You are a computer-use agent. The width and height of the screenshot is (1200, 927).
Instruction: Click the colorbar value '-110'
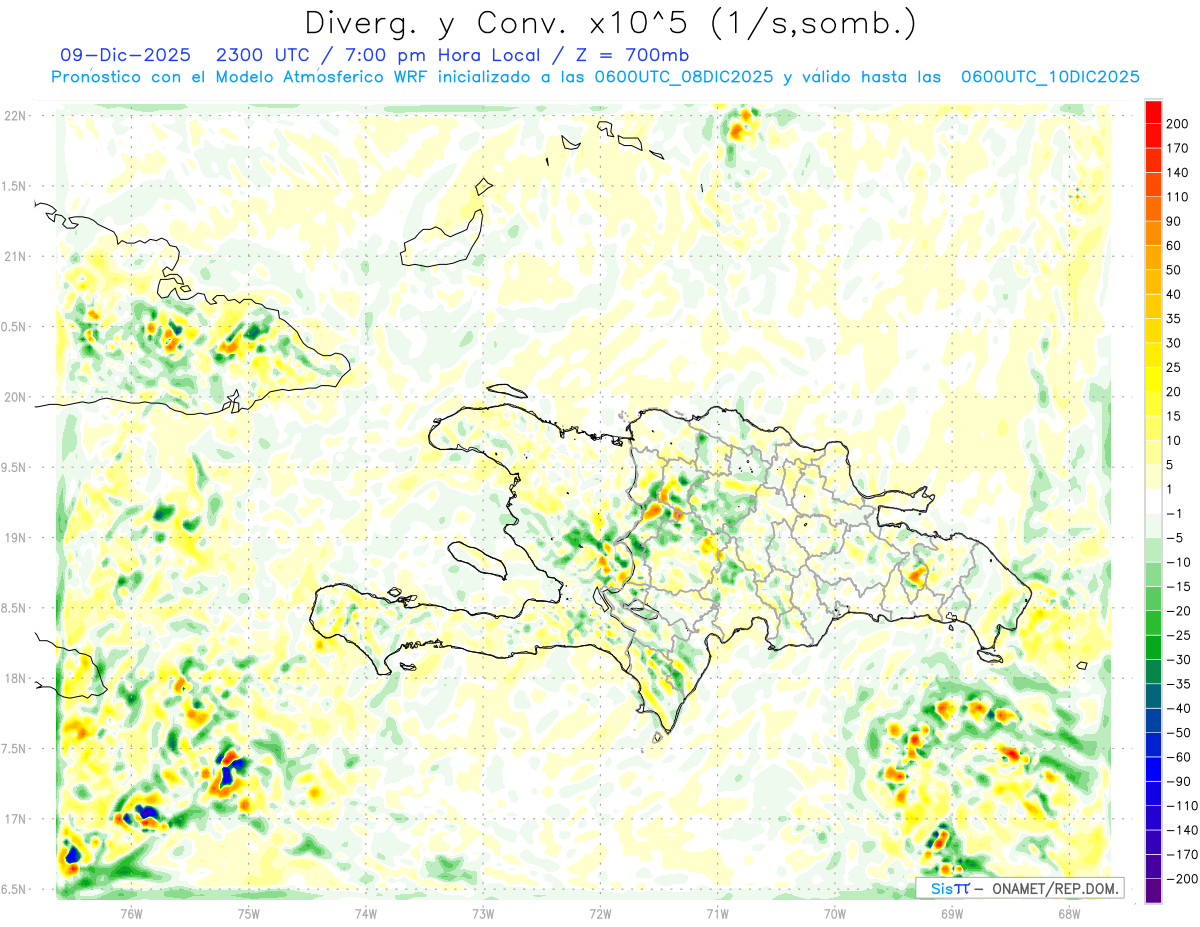(x=1182, y=805)
